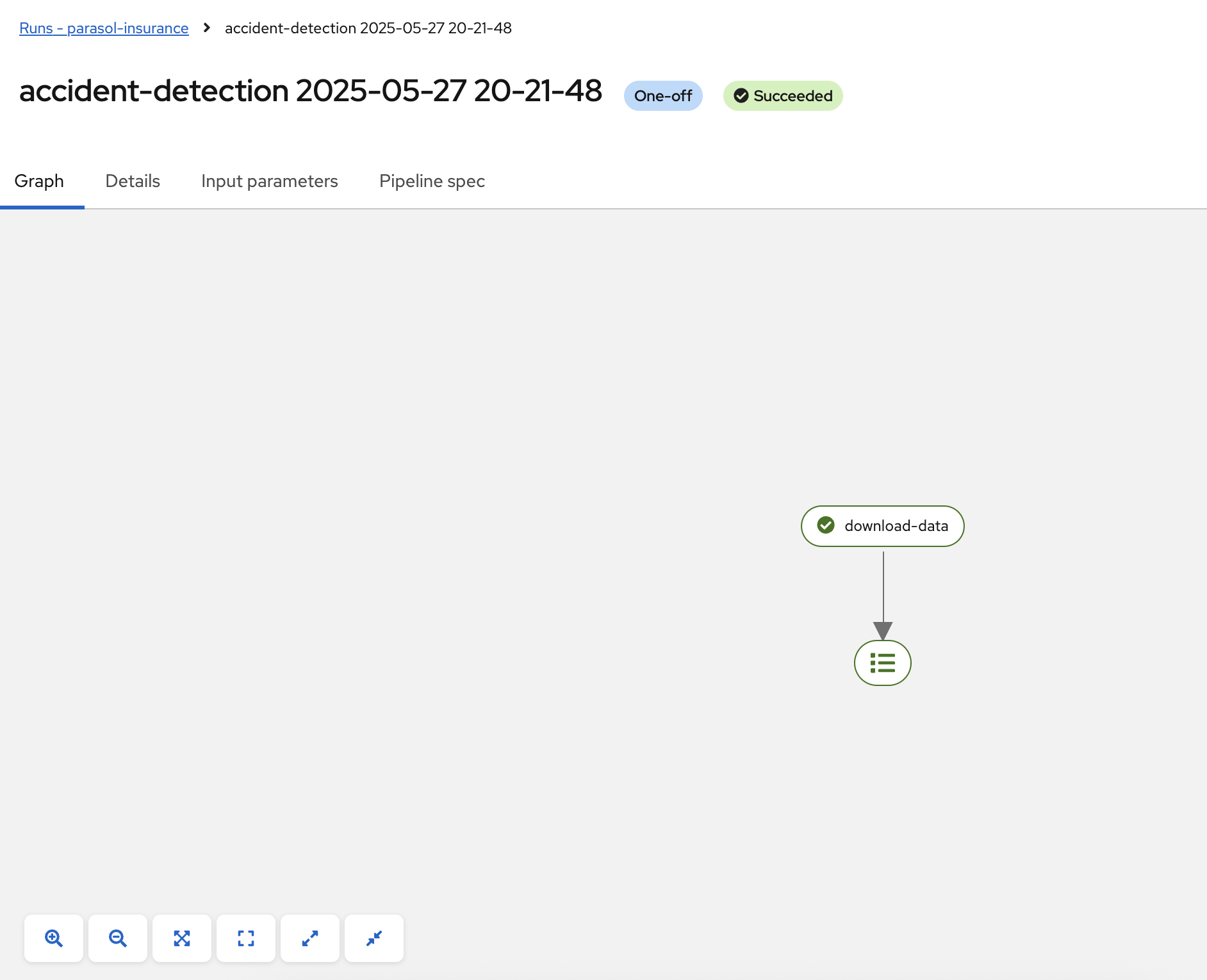Viewport: 1207px width, 980px height.
Task: Click the breadcrumb chevron separator
Action: pyautogui.click(x=207, y=28)
